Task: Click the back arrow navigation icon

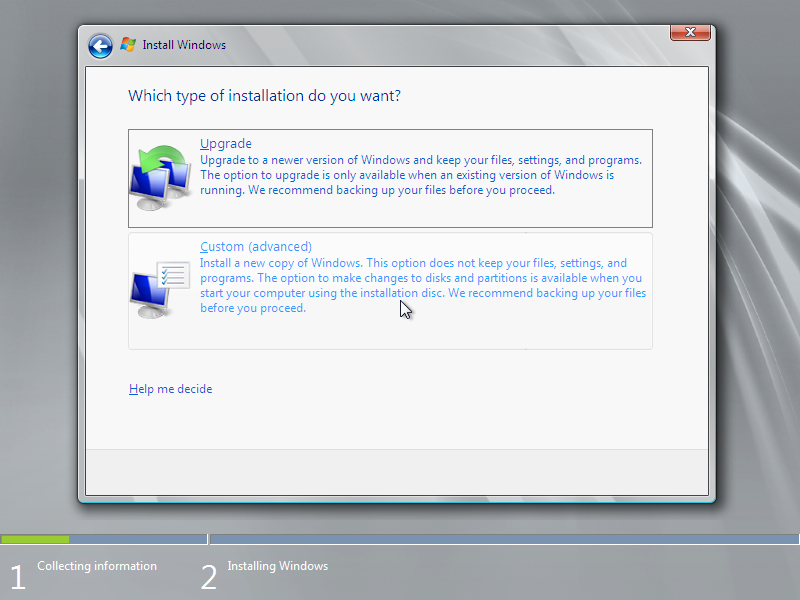Action: pos(100,45)
